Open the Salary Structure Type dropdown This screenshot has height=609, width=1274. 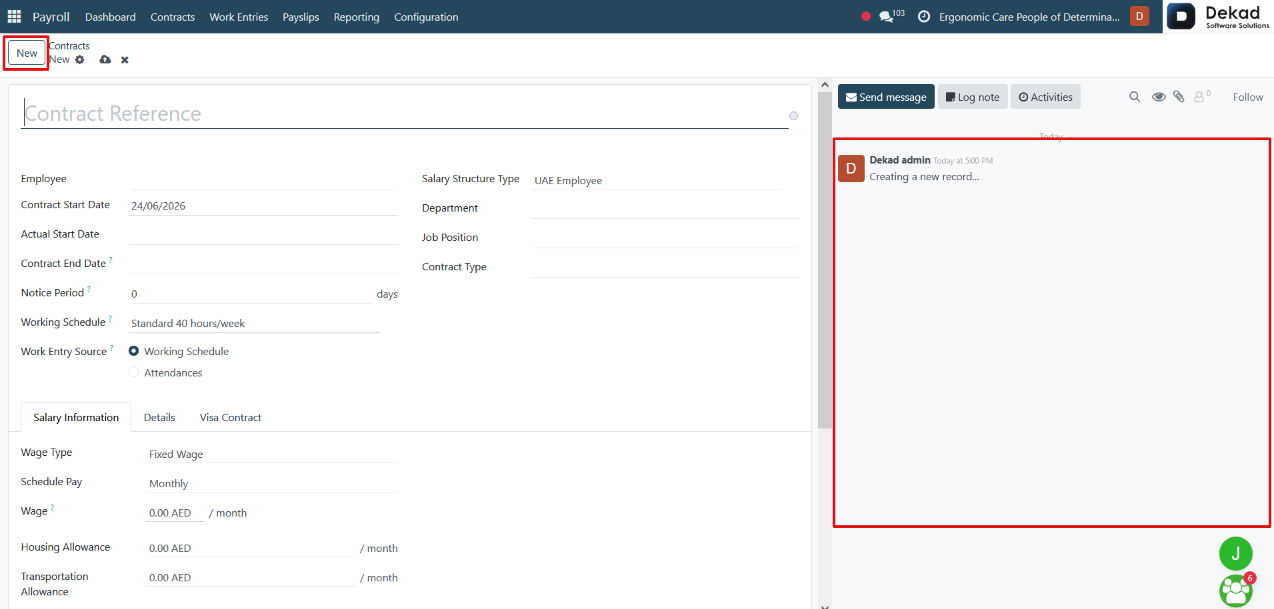point(656,180)
